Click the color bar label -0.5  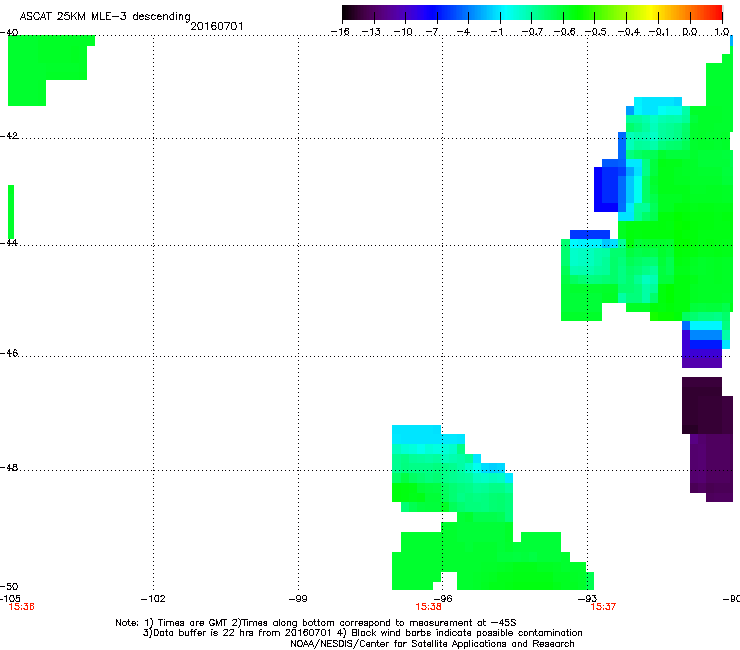coord(595,32)
